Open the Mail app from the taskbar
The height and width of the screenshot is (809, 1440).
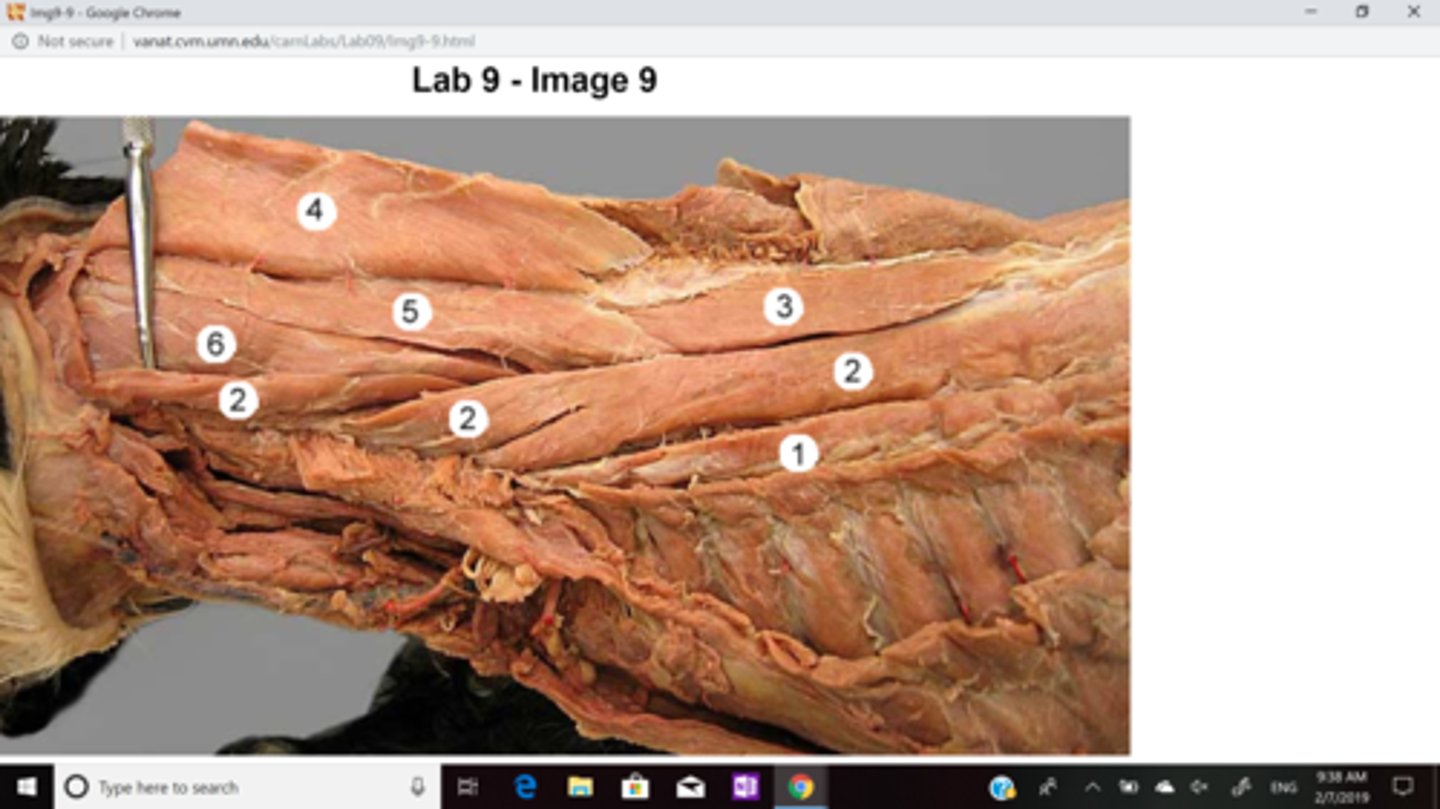pyautogui.click(x=690, y=787)
